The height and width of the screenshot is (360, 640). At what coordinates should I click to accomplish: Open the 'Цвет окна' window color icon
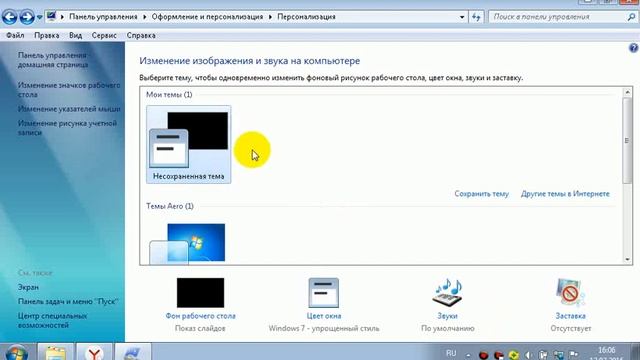(x=324, y=293)
